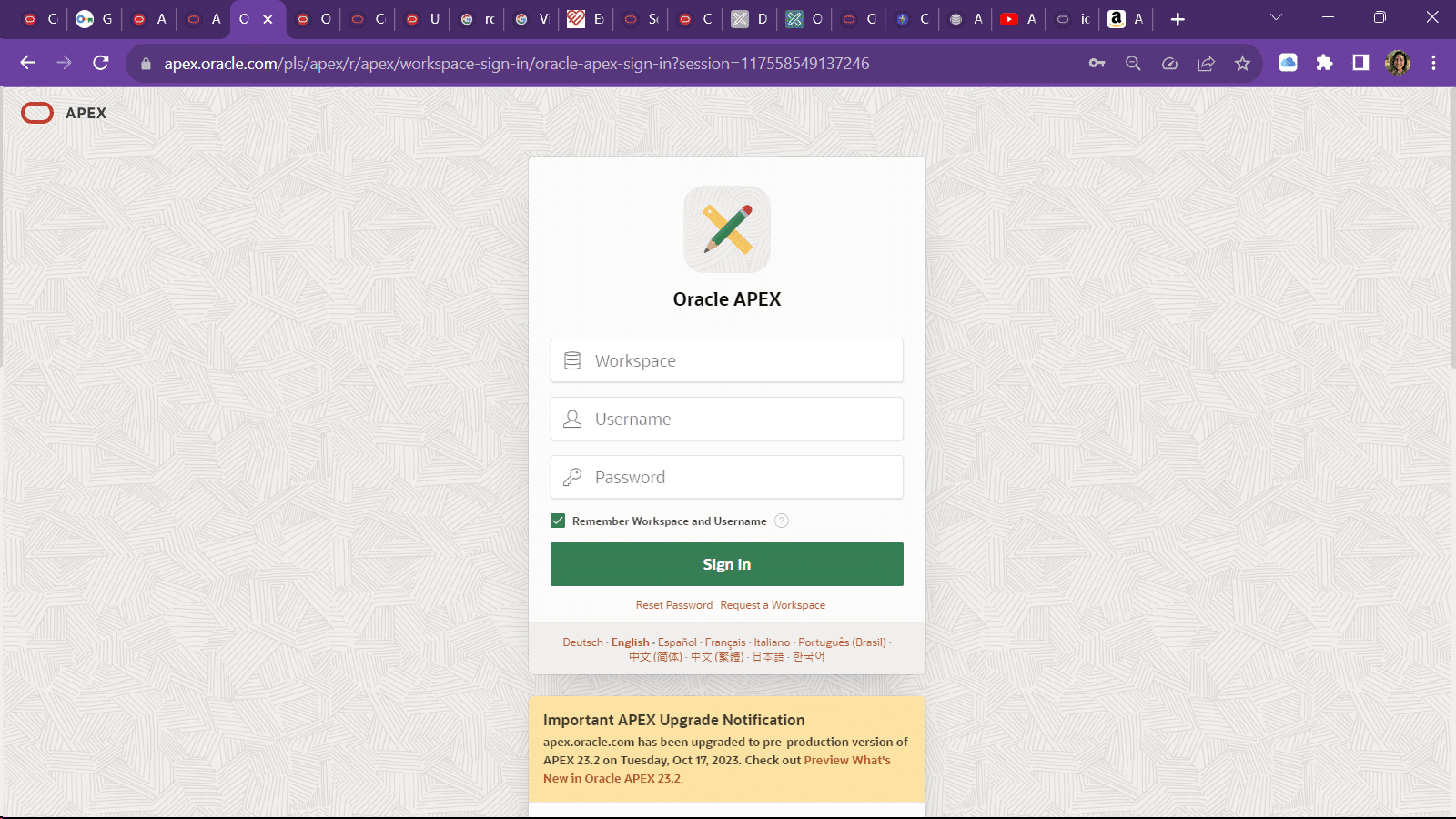Switch to the Google account key tab labeled G
Screen dimensions: 1456x819
[94, 19]
